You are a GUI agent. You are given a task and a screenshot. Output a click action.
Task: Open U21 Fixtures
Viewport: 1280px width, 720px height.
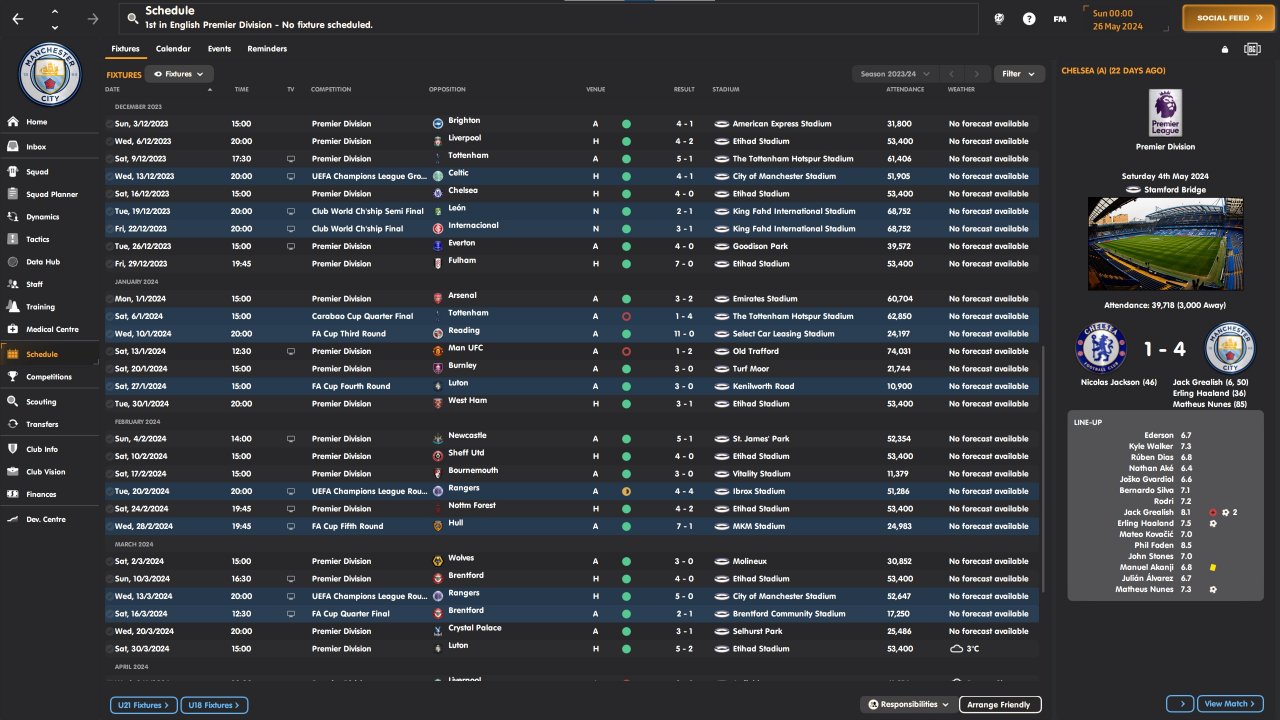pyautogui.click(x=144, y=705)
